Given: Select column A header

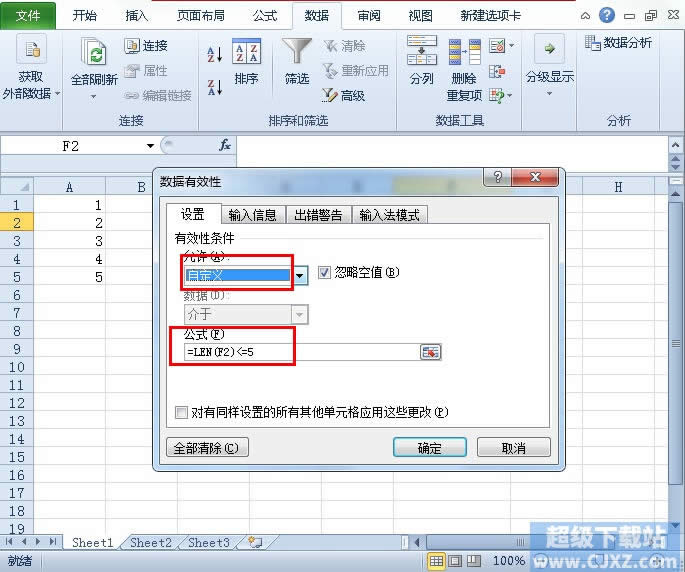Looking at the screenshot, I should click(x=69, y=187).
